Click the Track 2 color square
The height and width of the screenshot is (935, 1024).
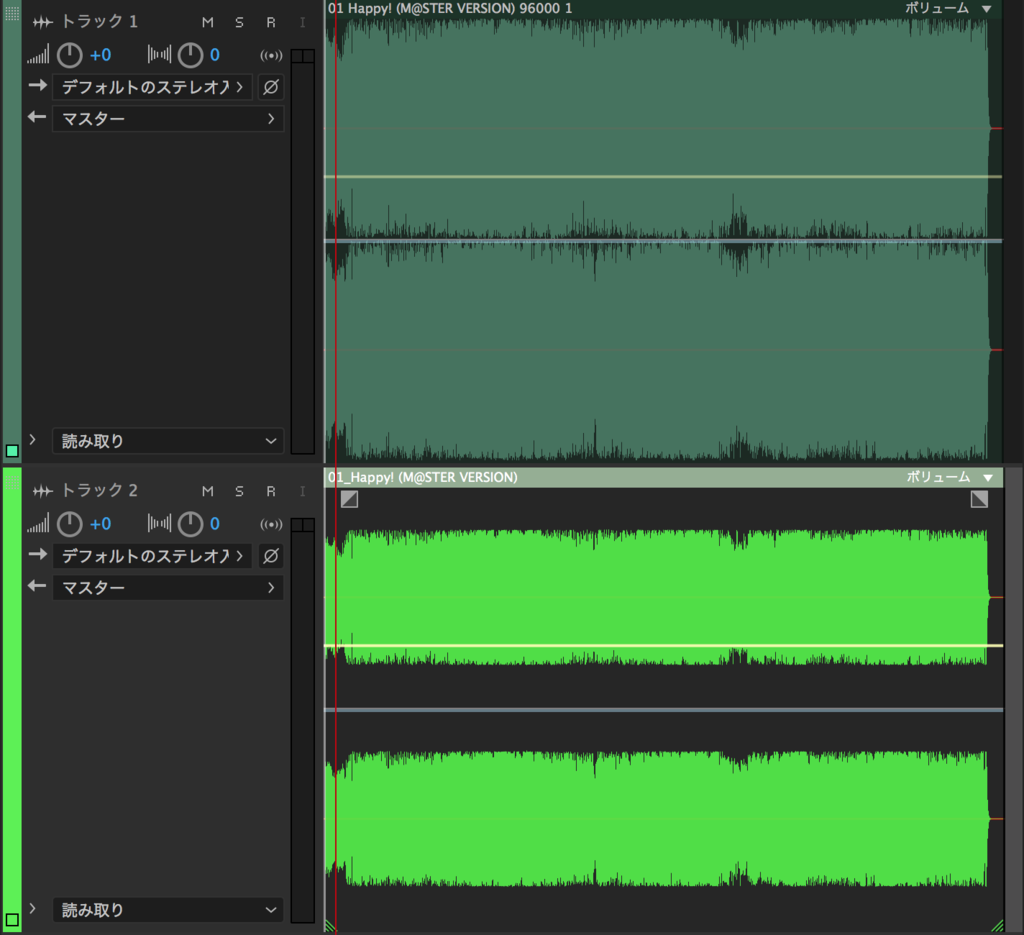12,919
